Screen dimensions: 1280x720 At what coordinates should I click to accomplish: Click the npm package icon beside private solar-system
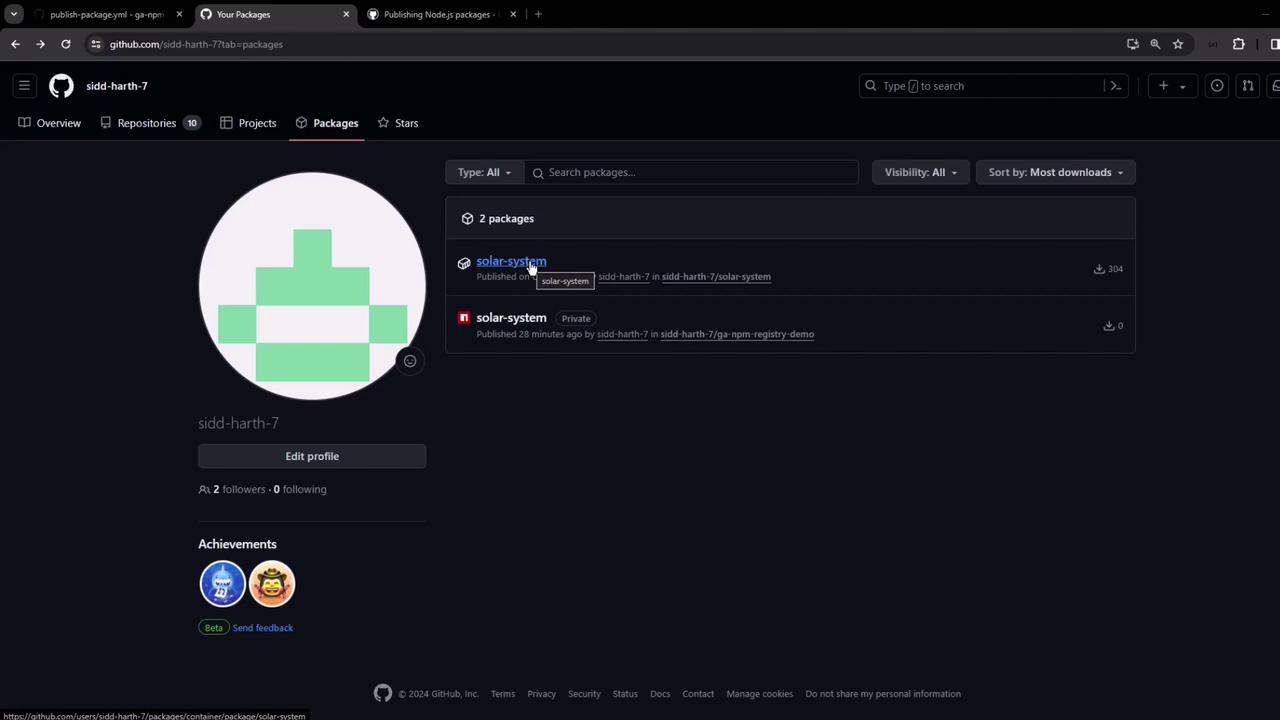coord(464,318)
